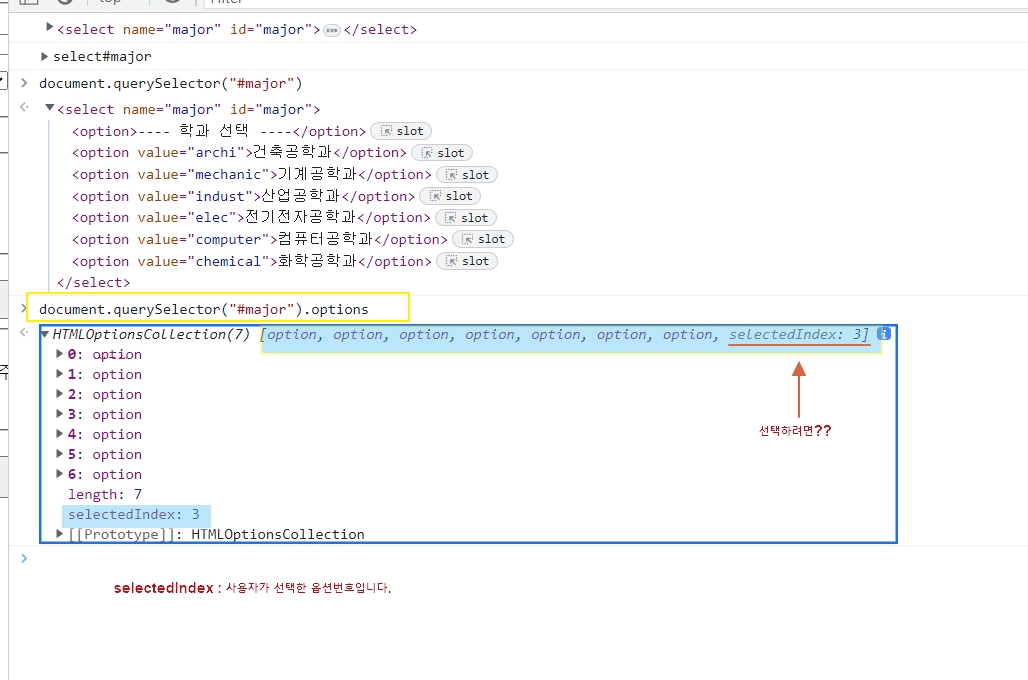Click the document.querySelector("#major").options command
Screen dimensions: 1028x680
click(204, 310)
